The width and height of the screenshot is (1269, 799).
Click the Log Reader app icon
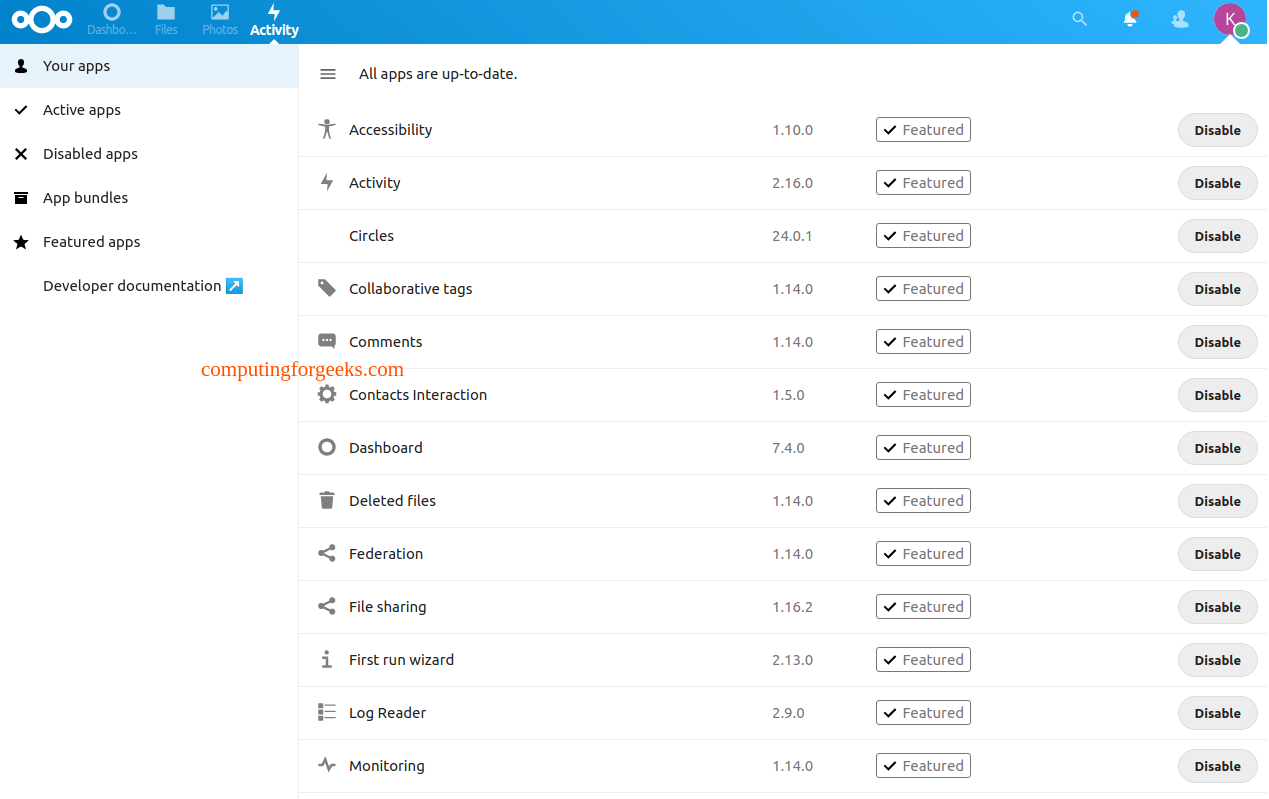coord(326,712)
